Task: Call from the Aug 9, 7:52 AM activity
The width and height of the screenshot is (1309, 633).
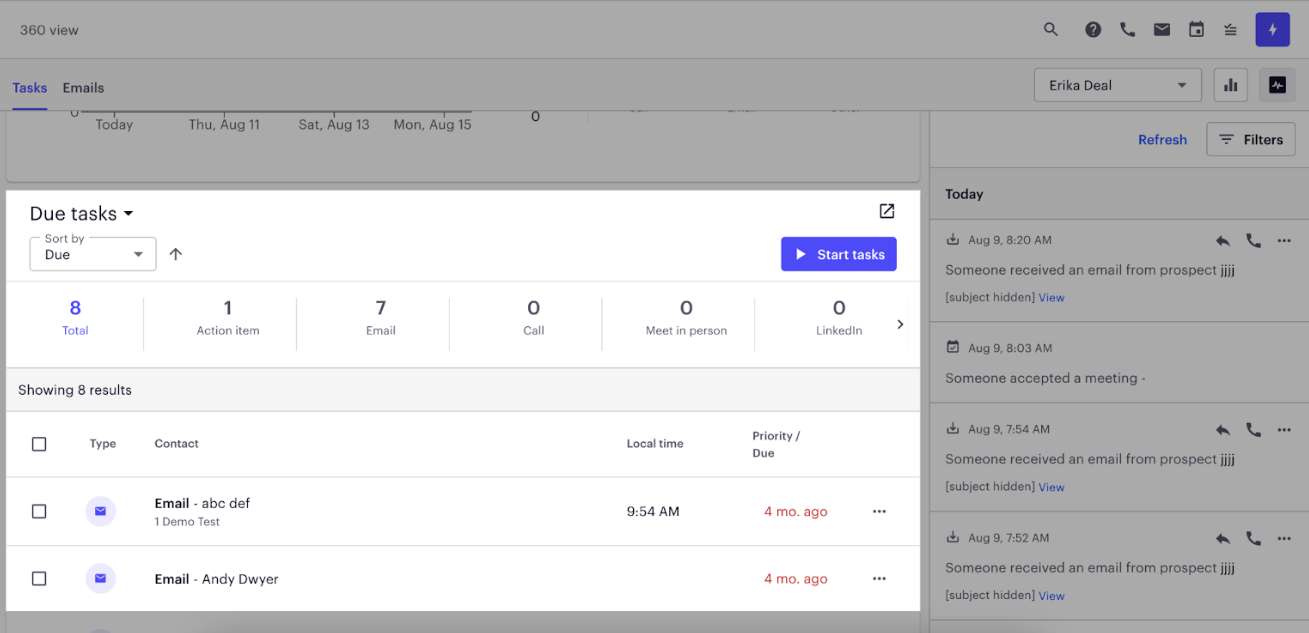Action: [x=1254, y=538]
